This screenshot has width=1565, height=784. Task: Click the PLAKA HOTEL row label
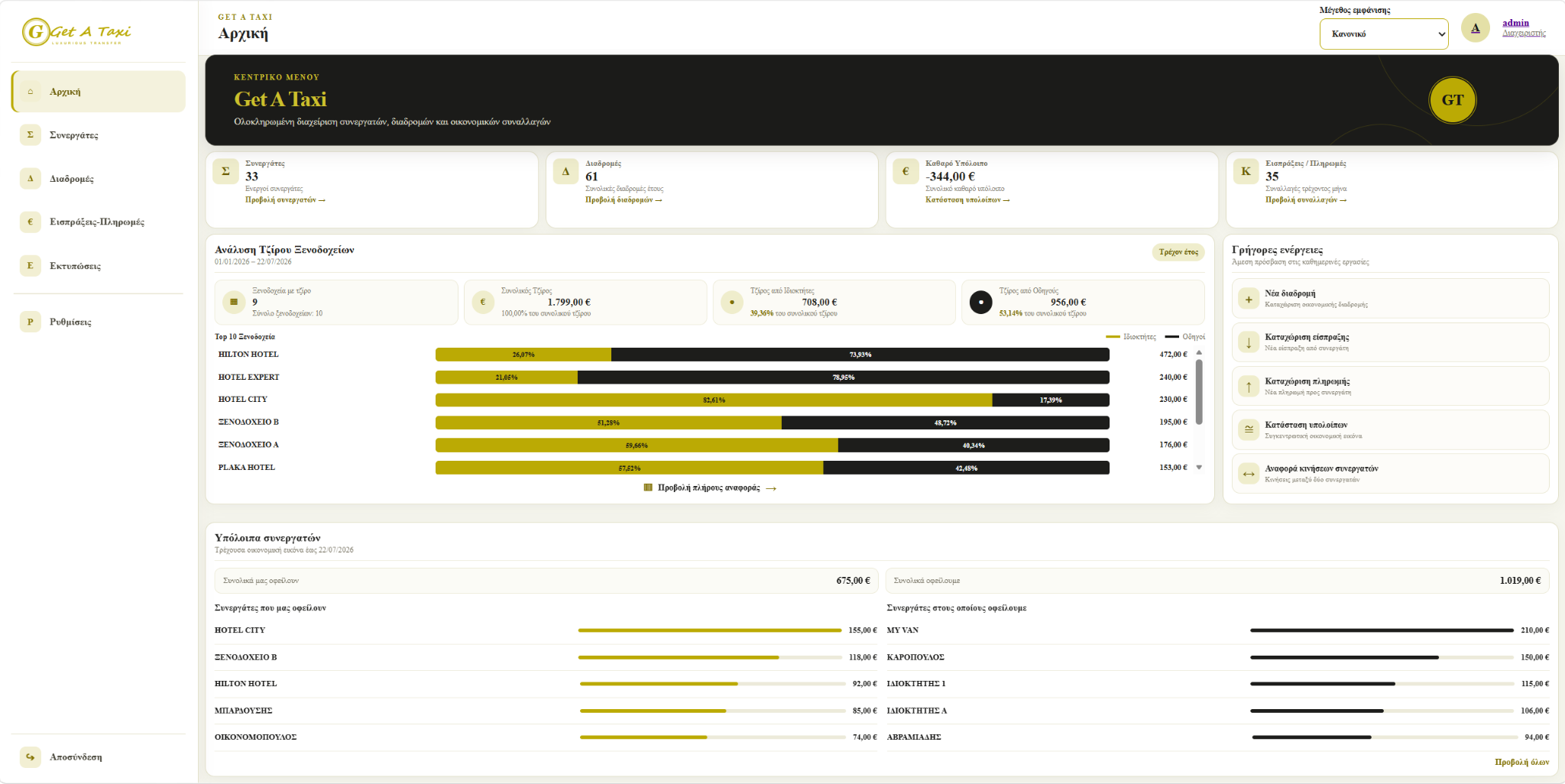247,468
